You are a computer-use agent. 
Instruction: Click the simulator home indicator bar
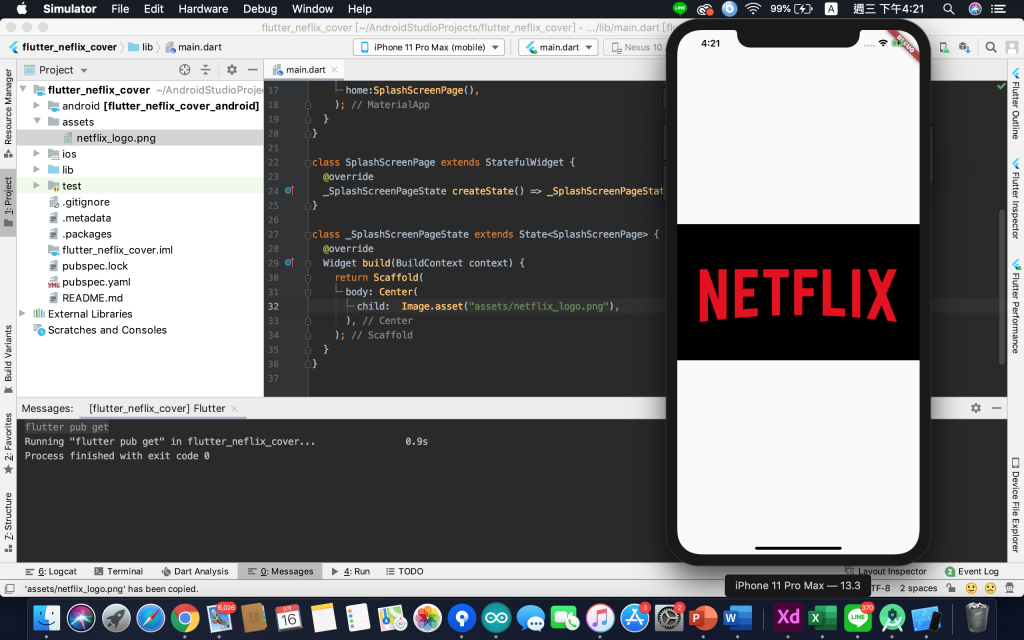pos(798,548)
